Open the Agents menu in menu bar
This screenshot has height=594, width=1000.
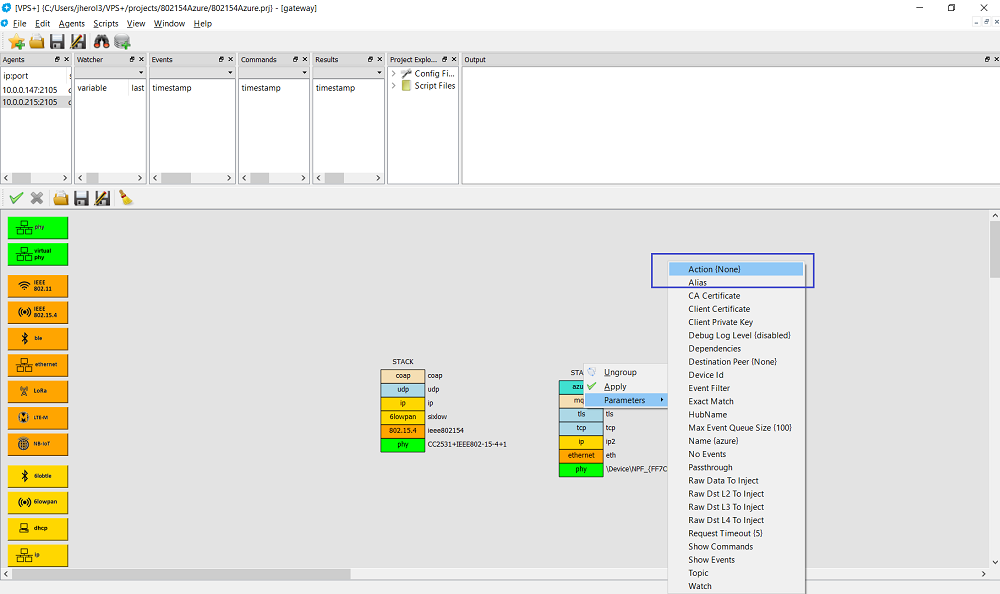pos(72,23)
